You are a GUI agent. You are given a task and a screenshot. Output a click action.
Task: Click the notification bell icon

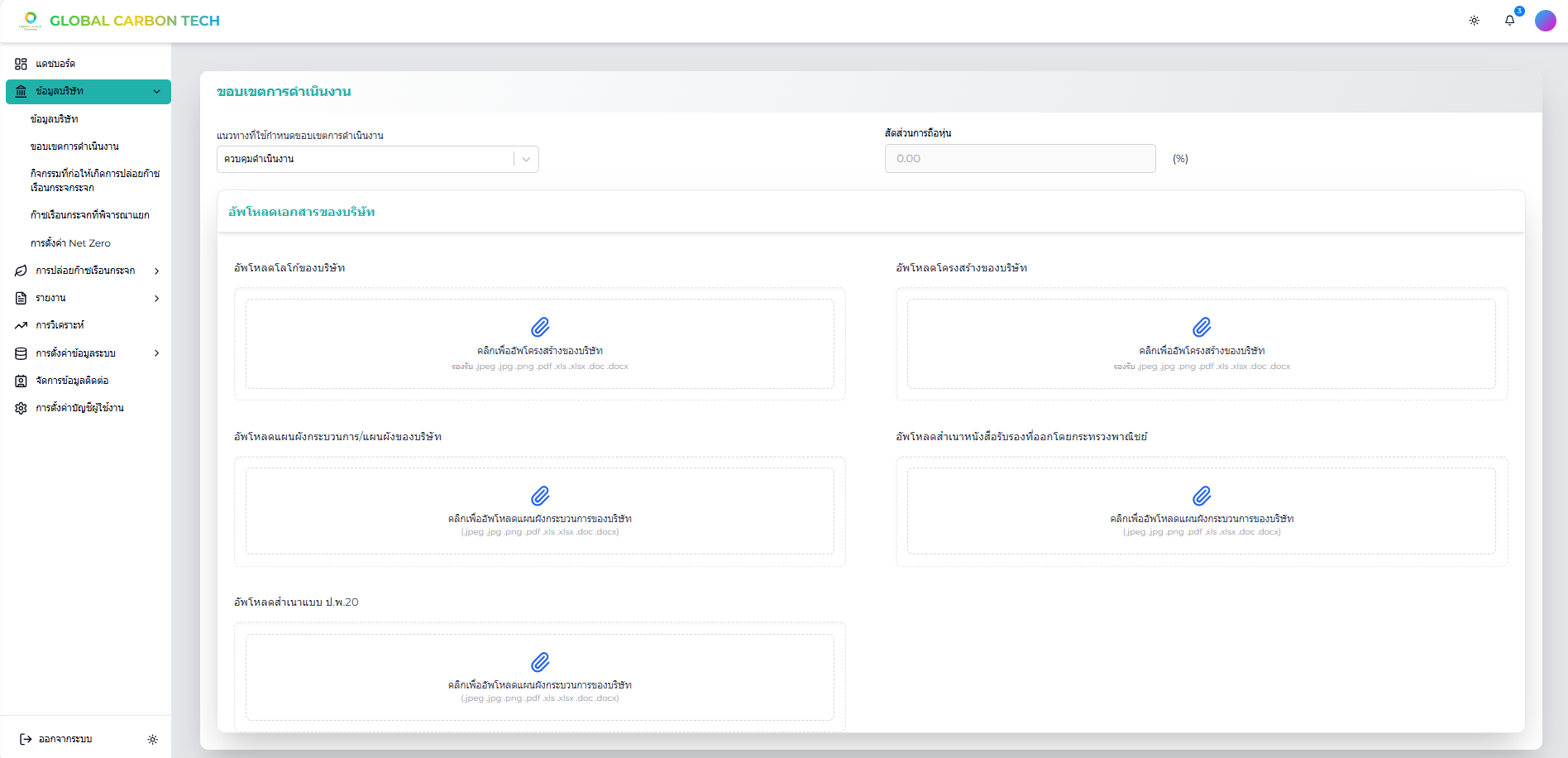point(1509,21)
